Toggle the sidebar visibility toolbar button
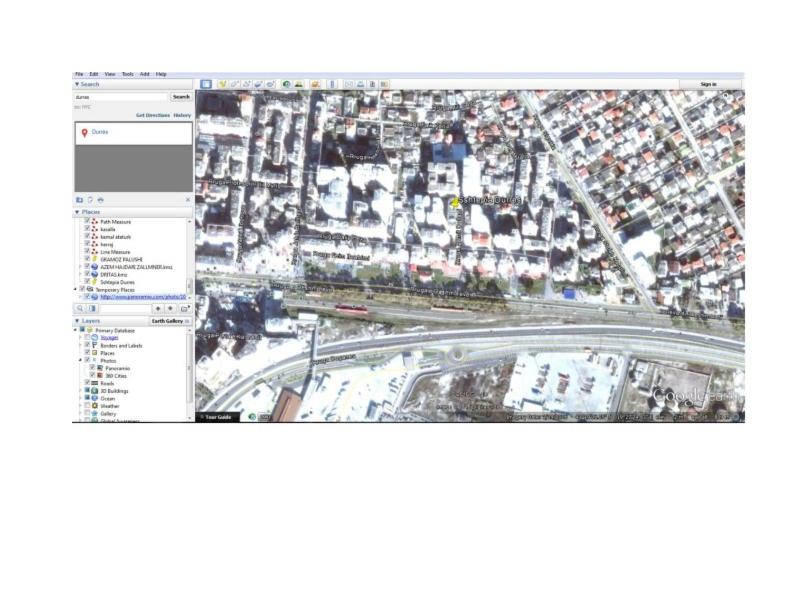This screenshot has width=792, height=612. click(206, 84)
